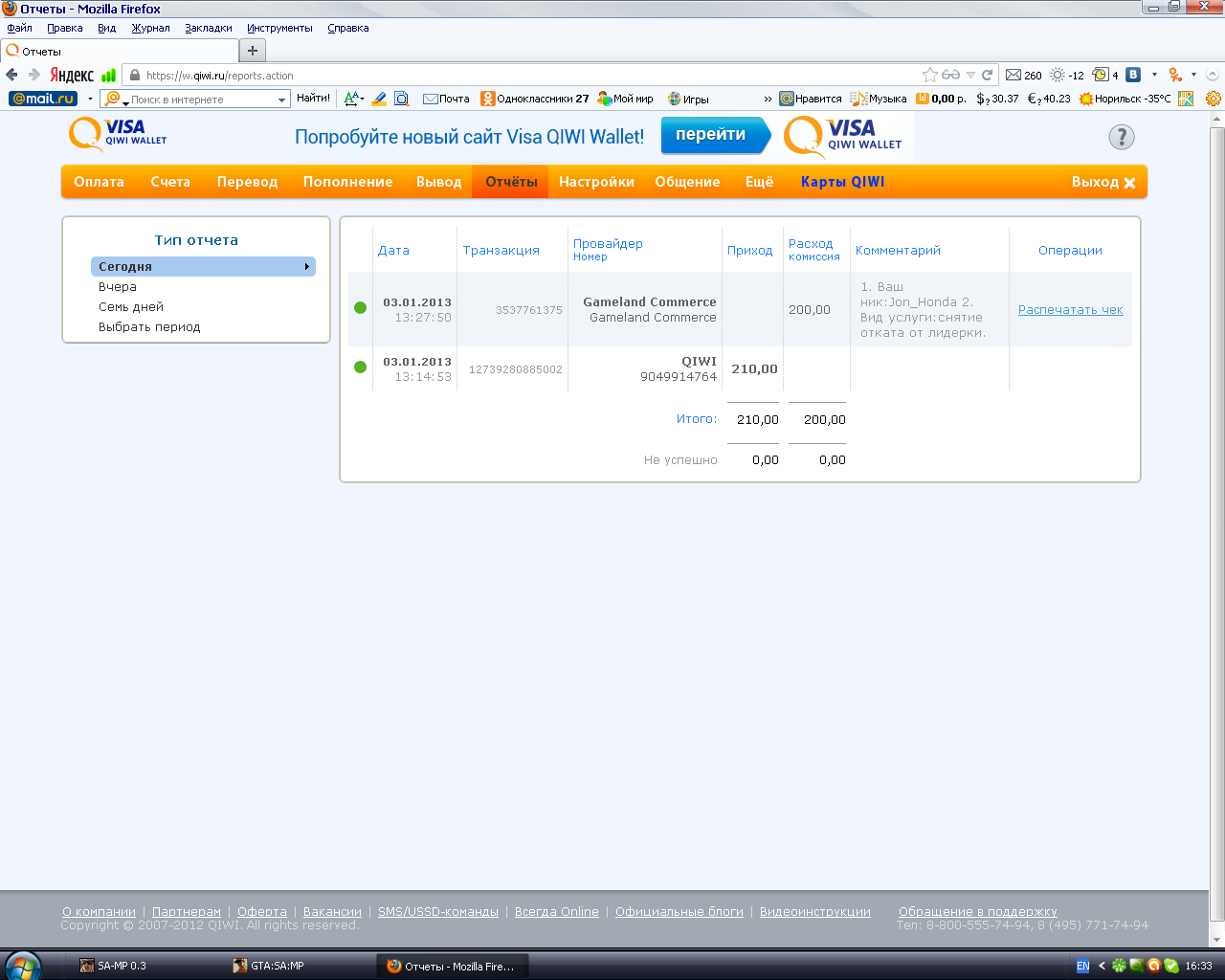Reload the page with the refresh icon
1225x980 pixels.
tap(987, 75)
